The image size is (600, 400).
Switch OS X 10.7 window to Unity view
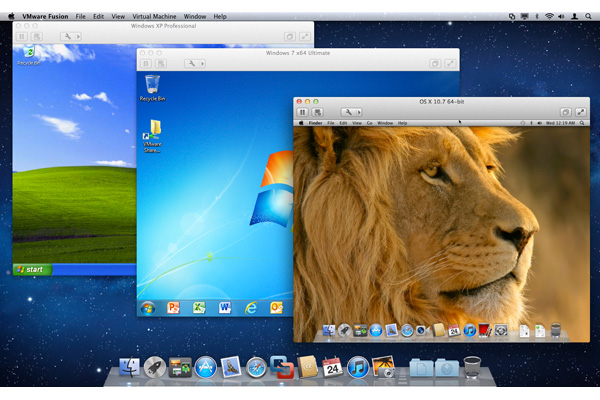point(565,112)
